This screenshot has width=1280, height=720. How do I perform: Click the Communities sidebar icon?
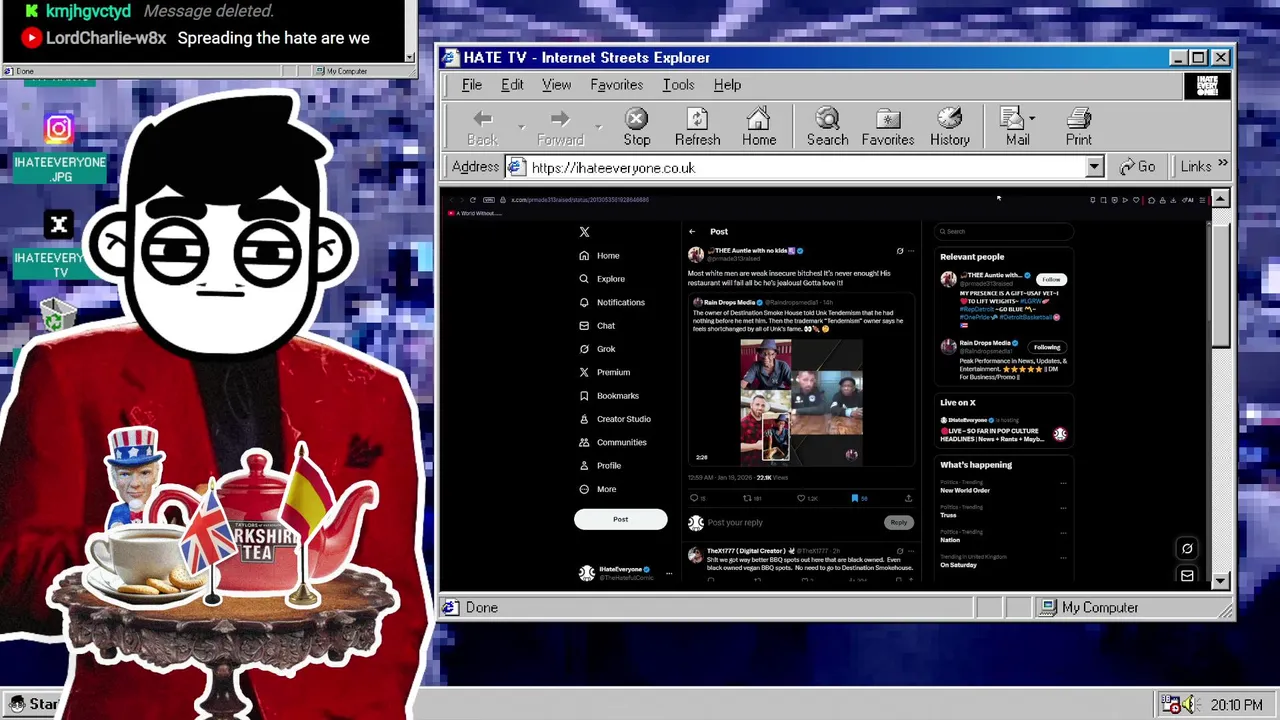click(x=584, y=442)
